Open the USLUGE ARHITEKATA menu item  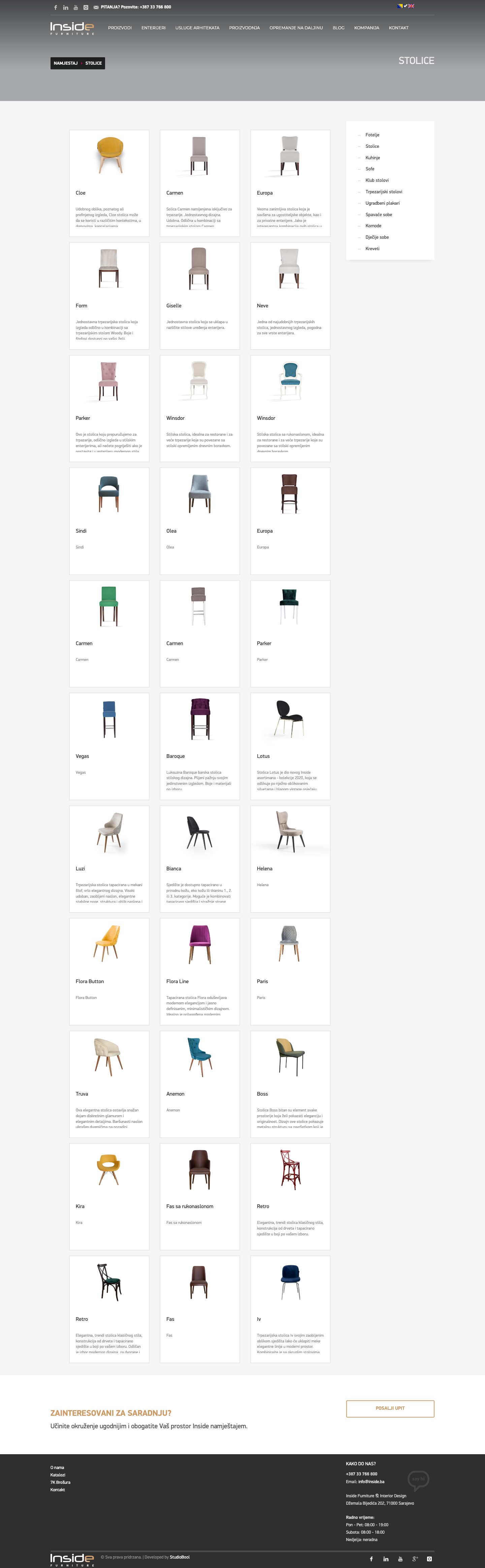[197, 28]
